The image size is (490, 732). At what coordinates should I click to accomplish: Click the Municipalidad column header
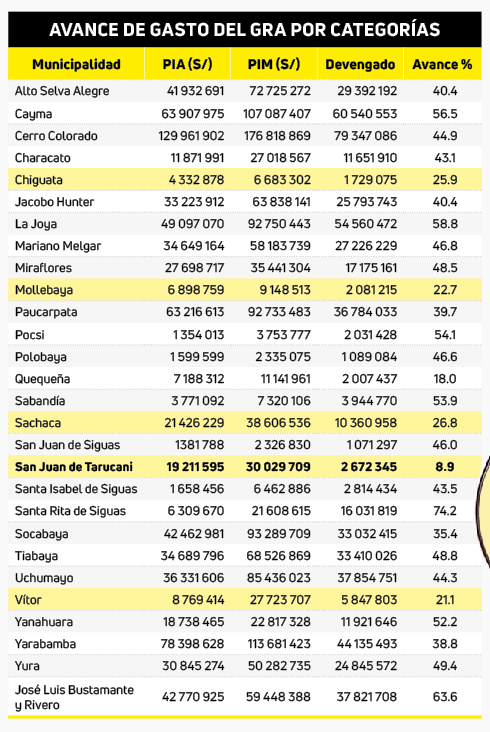click(76, 64)
